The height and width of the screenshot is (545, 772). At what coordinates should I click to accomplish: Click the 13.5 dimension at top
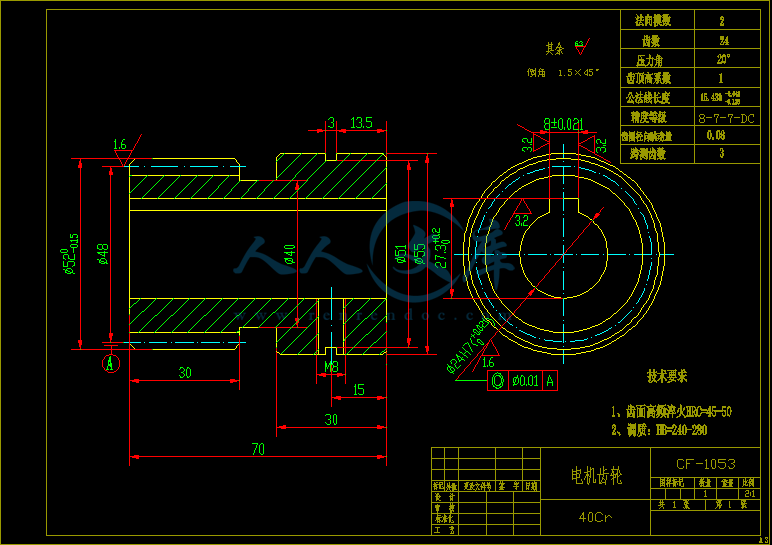tap(361, 123)
